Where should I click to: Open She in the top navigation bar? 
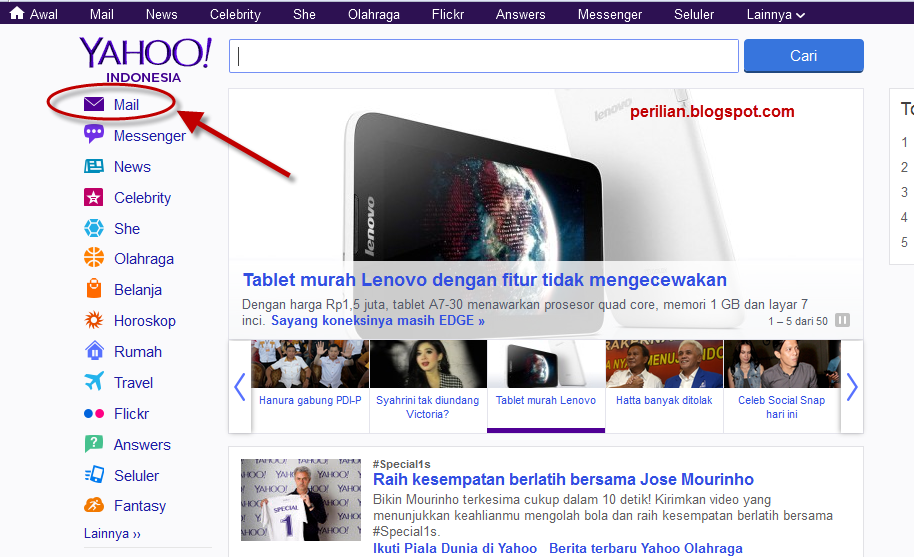click(304, 15)
